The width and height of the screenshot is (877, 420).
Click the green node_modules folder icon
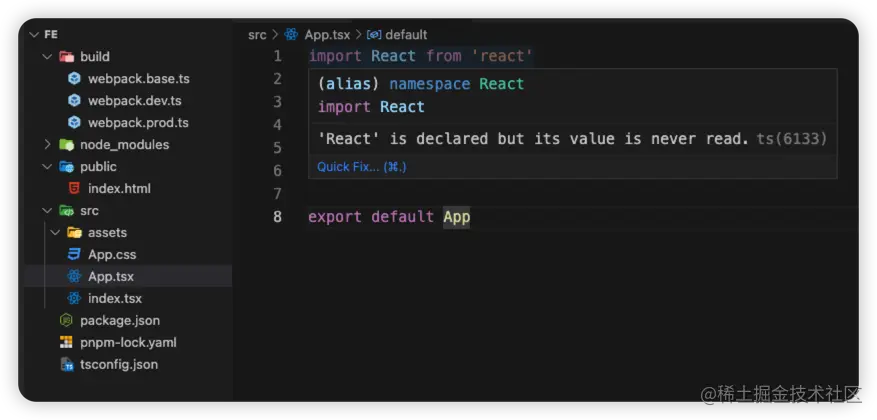(67, 145)
